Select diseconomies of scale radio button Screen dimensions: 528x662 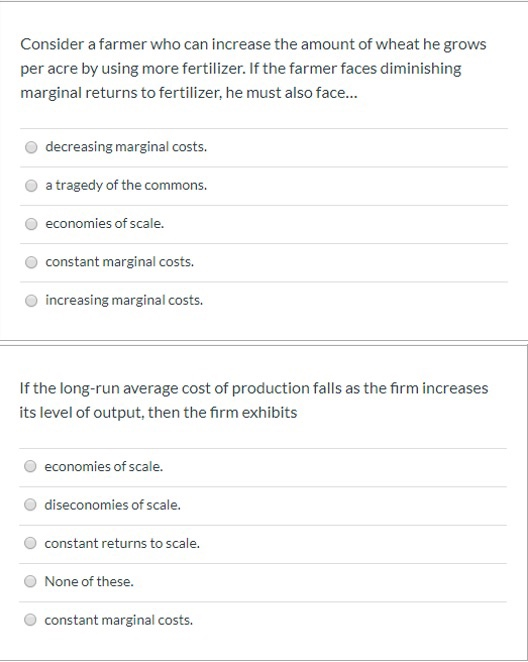coord(30,505)
